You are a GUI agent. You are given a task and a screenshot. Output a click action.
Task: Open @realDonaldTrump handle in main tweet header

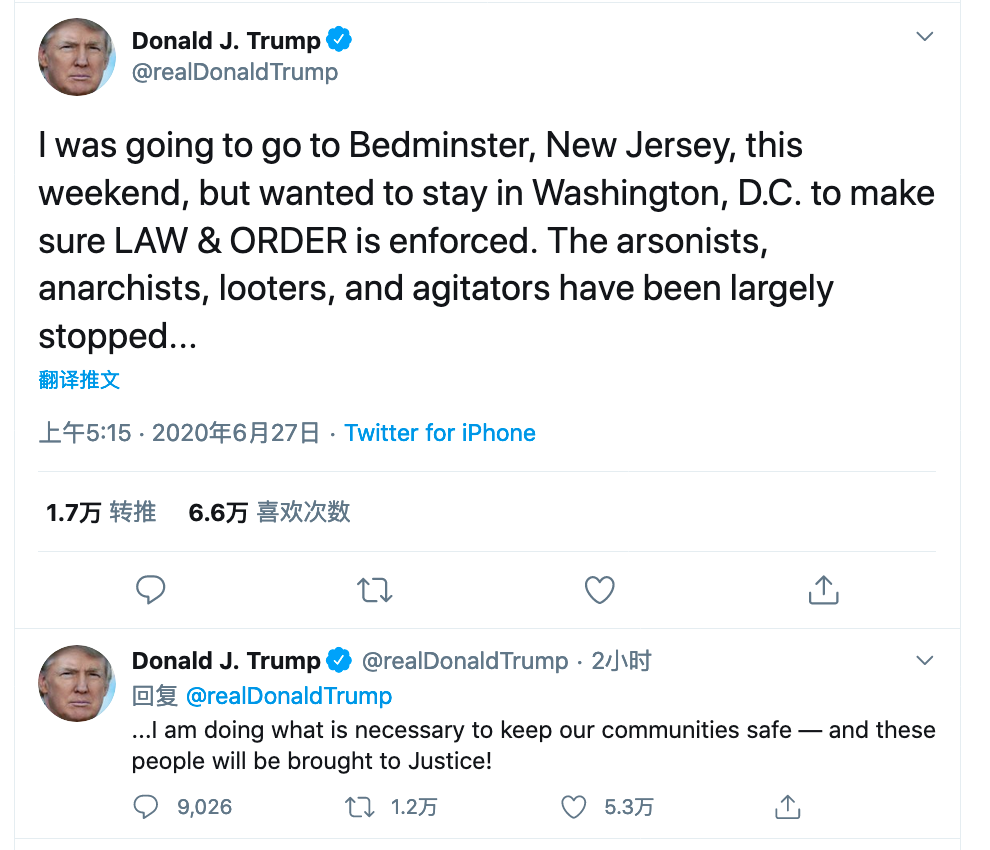pyautogui.click(x=235, y=72)
